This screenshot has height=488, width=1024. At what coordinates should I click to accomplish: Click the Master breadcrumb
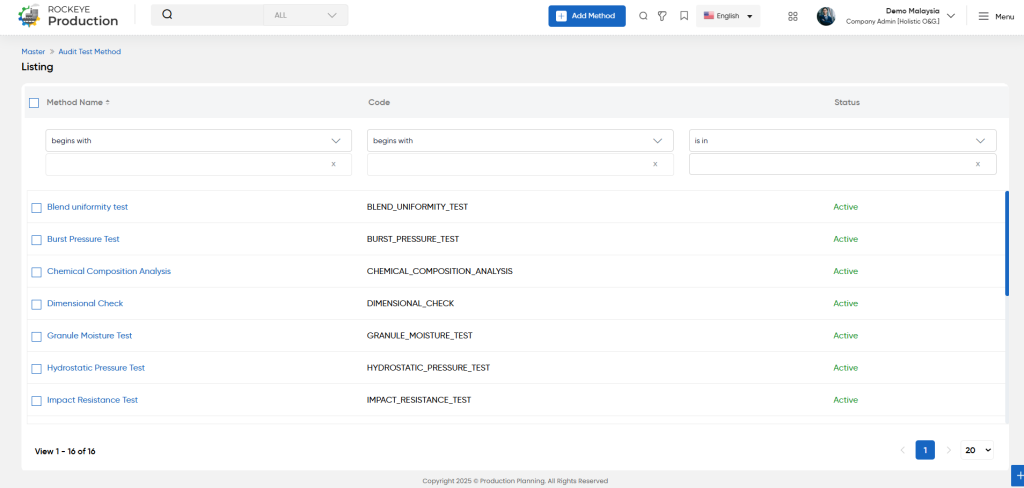pos(33,51)
